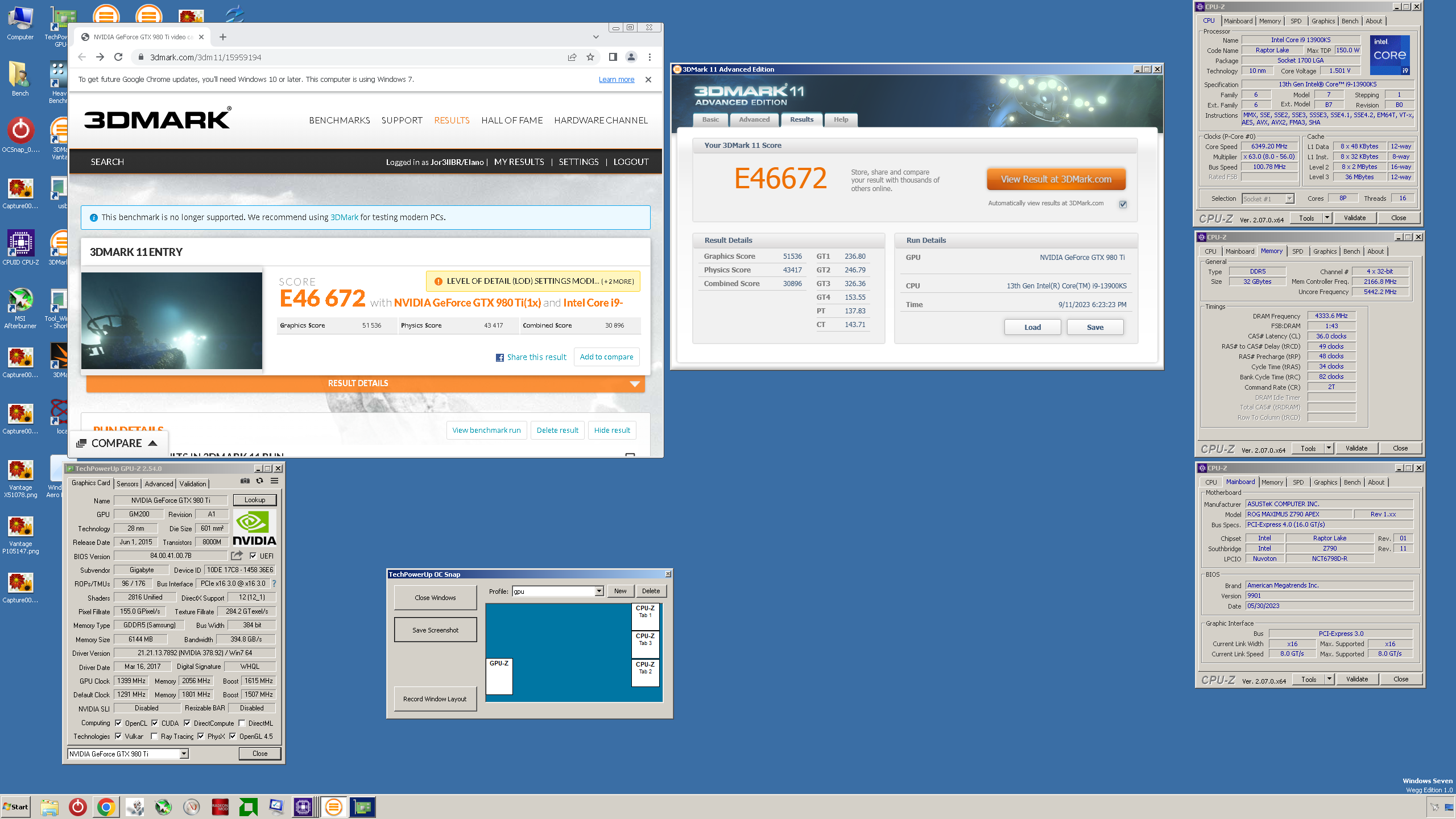Go back in Chrome browser
This screenshot has width=1456, height=819.
[82, 57]
